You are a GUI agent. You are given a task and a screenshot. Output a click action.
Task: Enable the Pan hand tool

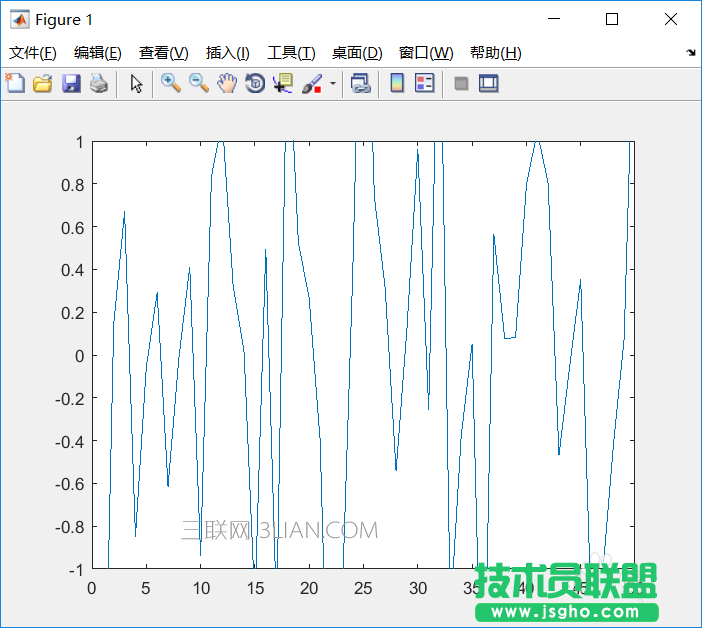(x=227, y=83)
